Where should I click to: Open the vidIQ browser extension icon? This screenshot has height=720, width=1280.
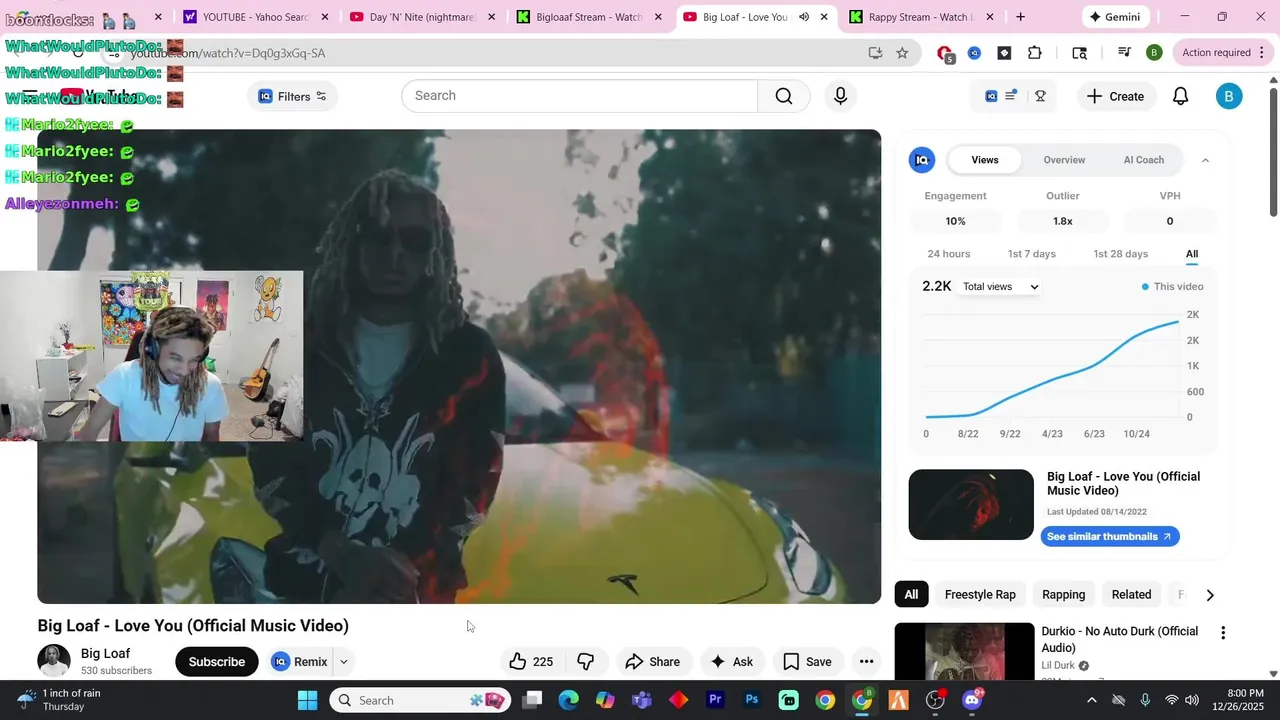(974, 53)
